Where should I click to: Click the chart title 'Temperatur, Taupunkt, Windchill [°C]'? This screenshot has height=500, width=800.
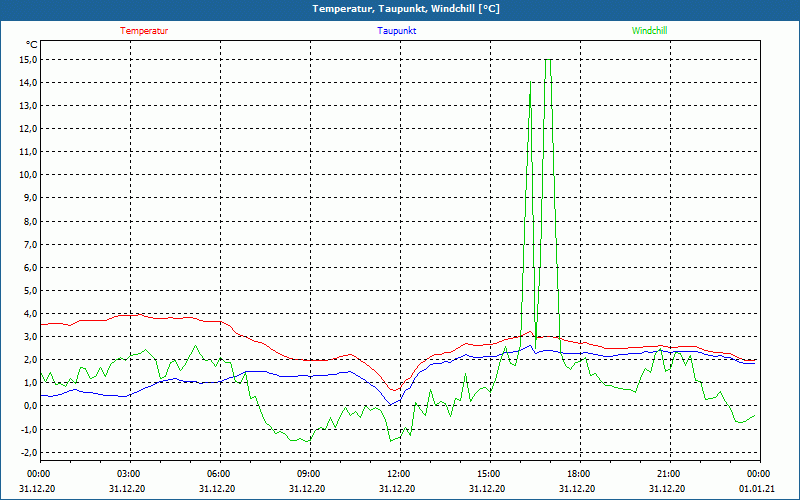406,9
